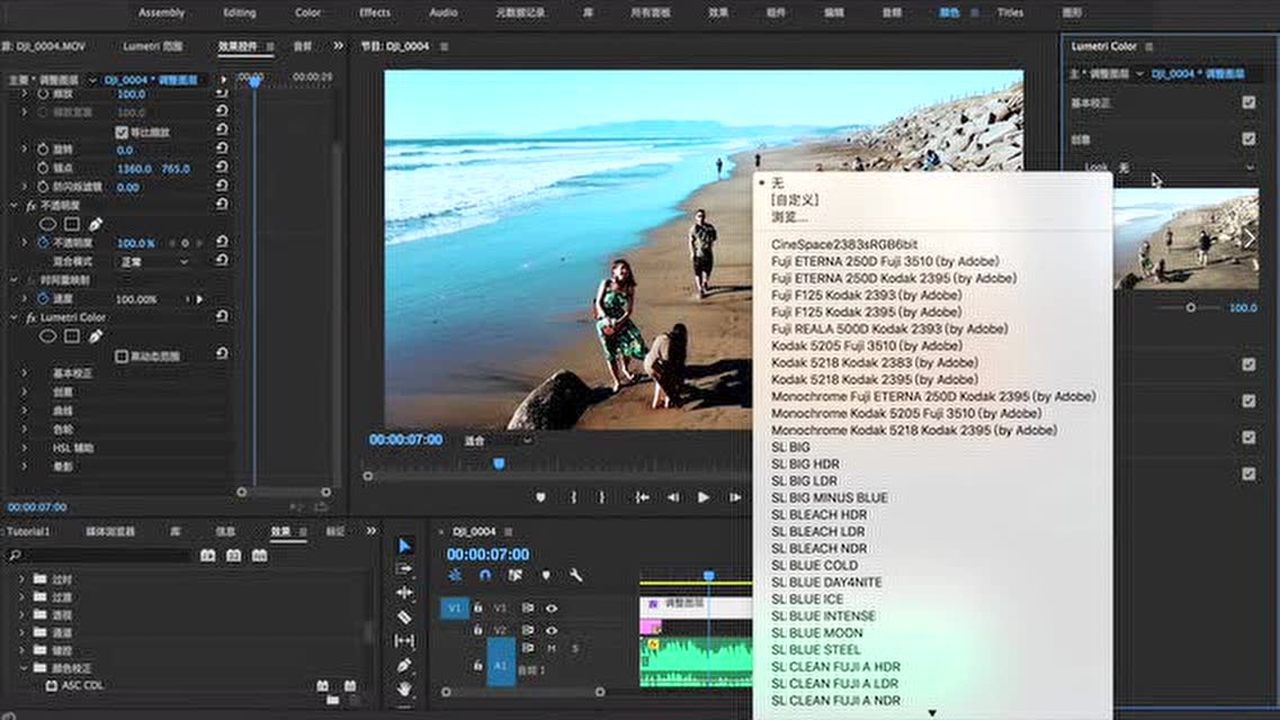The image size is (1280, 720).
Task: Toggle linked selection icon in timeline
Action: click(516, 575)
